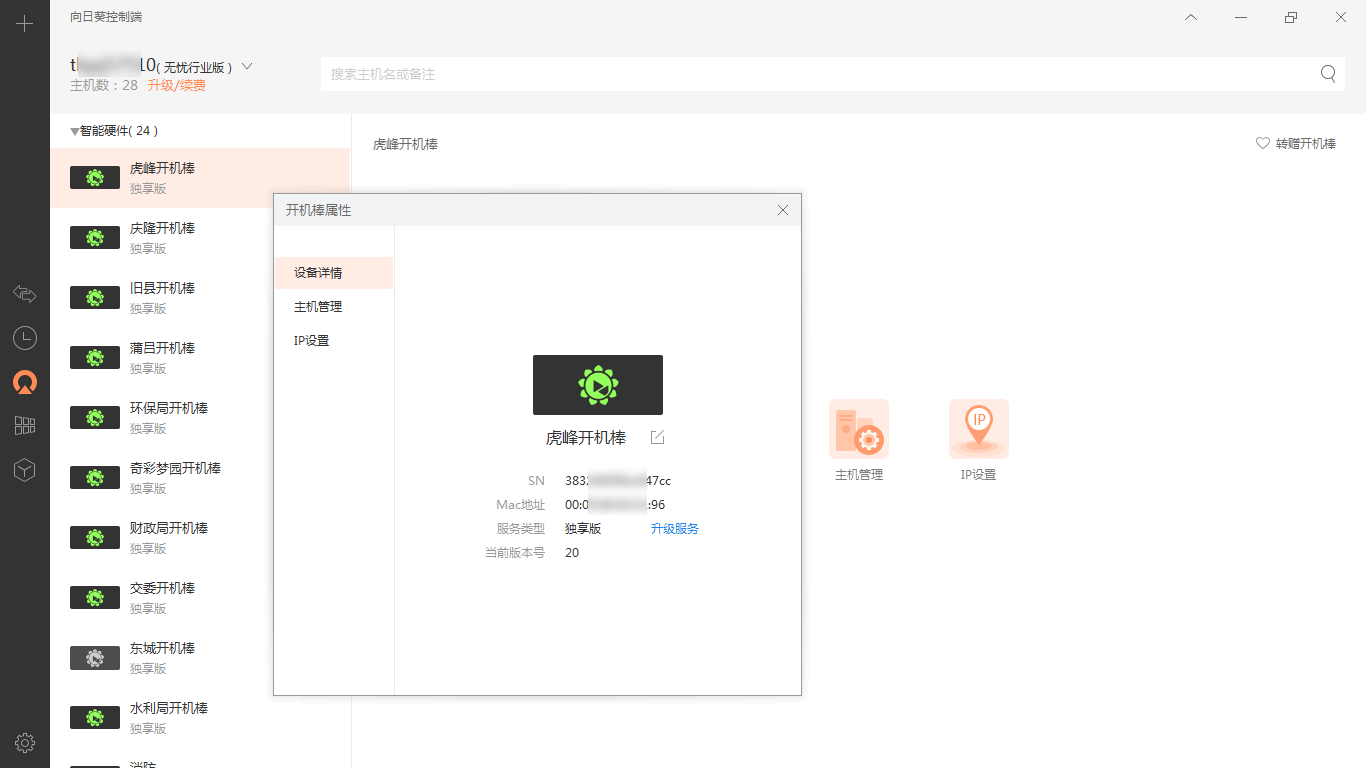Click the 主机数：28 text
Screen dimensions: 1366x768
pos(104,86)
